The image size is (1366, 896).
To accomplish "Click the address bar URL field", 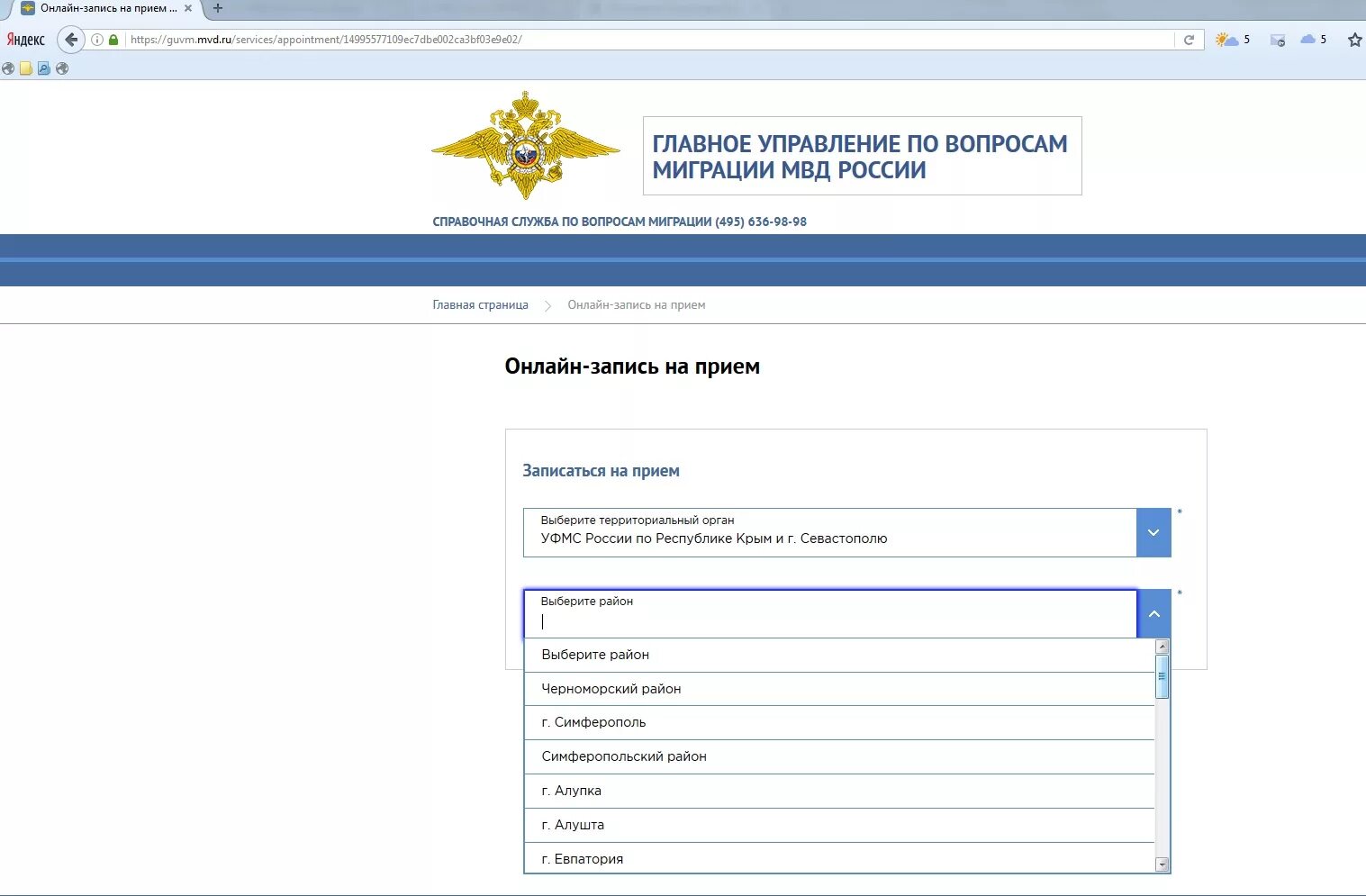I will click(x=648, y=40).
